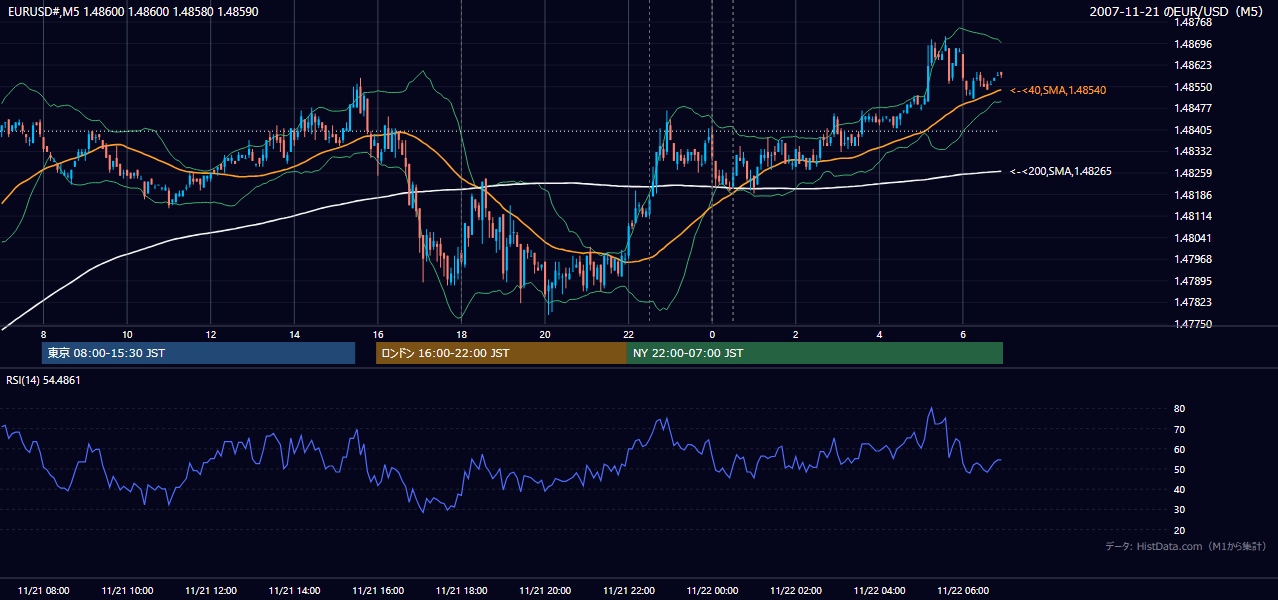The image size is (1278, 600).
Task: Click the HistData.com data source credit
Action: 1186,546
